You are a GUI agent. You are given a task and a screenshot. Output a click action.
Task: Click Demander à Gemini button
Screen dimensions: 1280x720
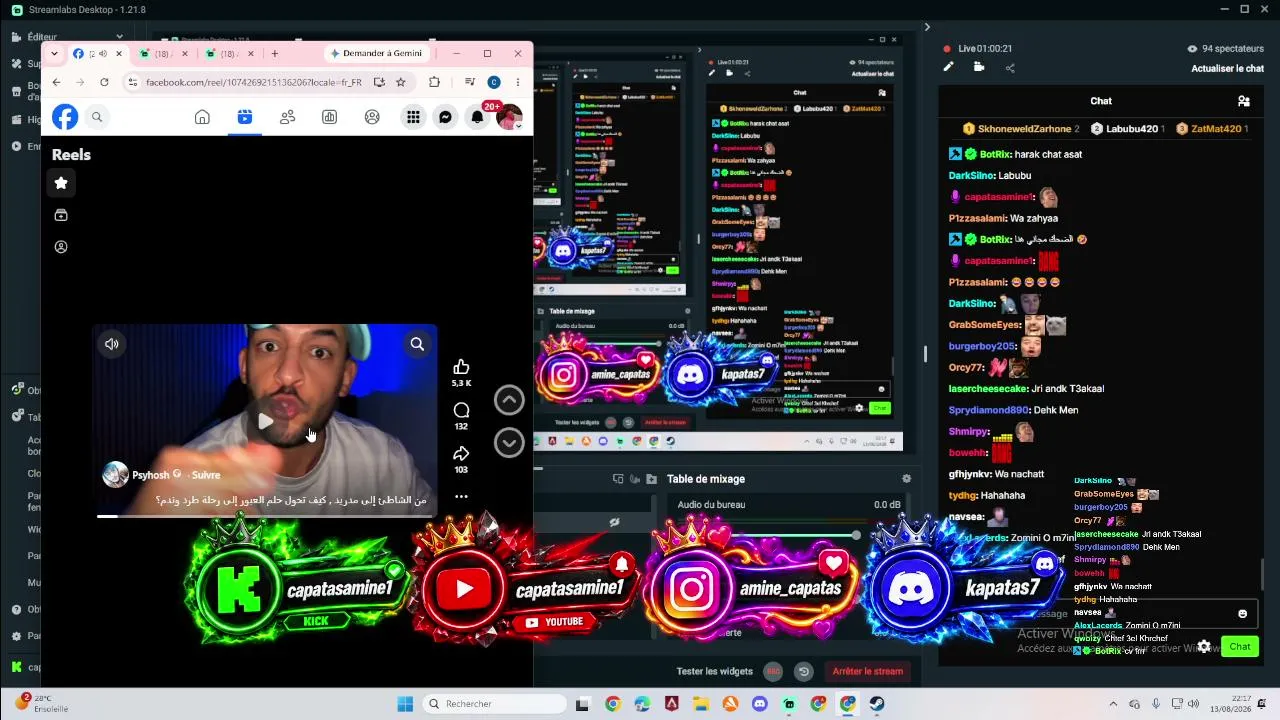[376, 53]
